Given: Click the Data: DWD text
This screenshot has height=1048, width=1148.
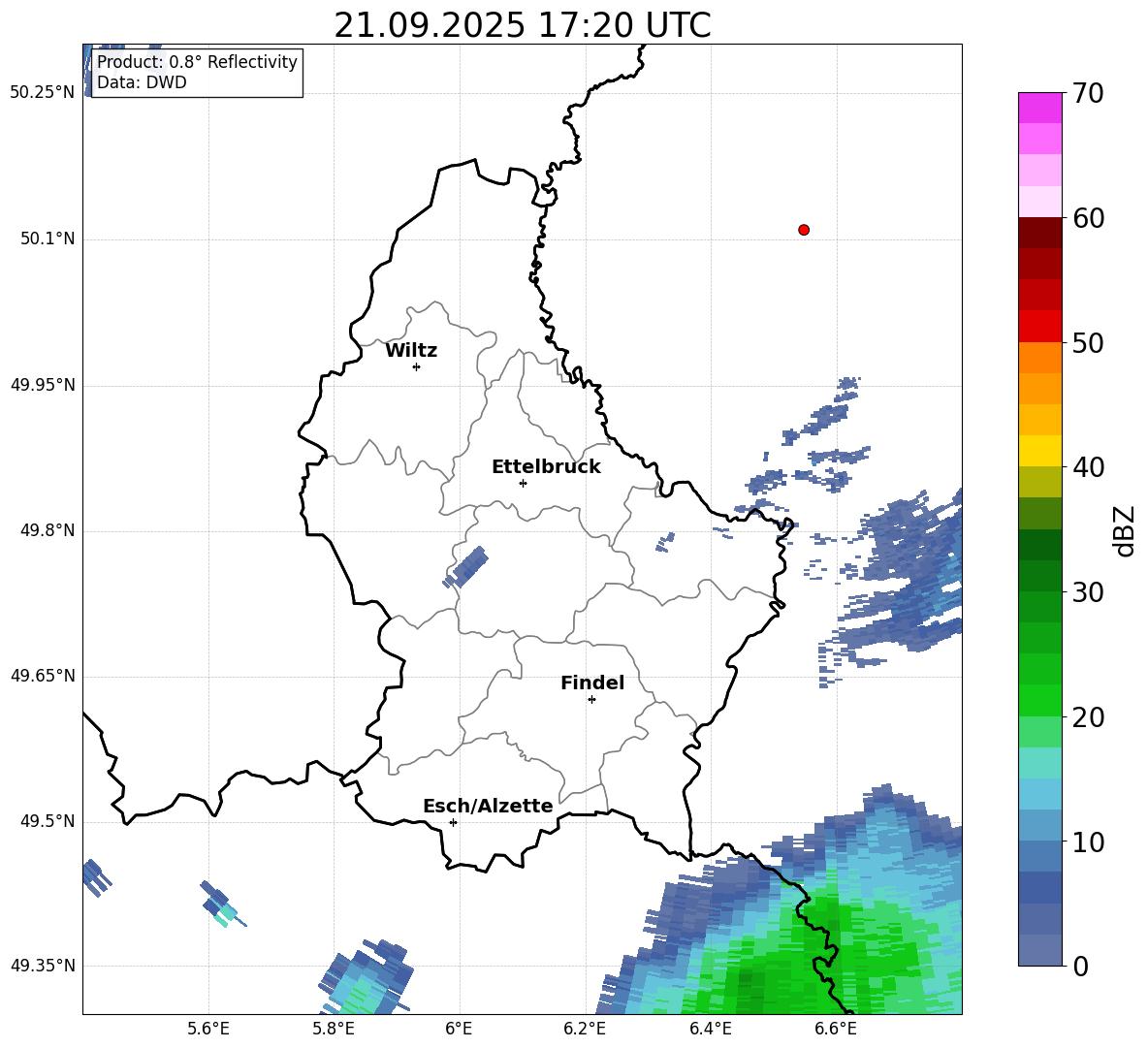Looking at the screenshot, I should click(x=142, y=82).
